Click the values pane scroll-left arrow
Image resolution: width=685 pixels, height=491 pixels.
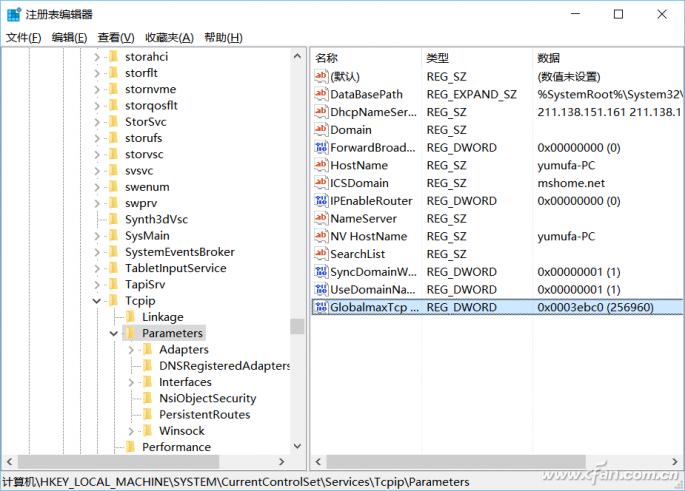318,461
